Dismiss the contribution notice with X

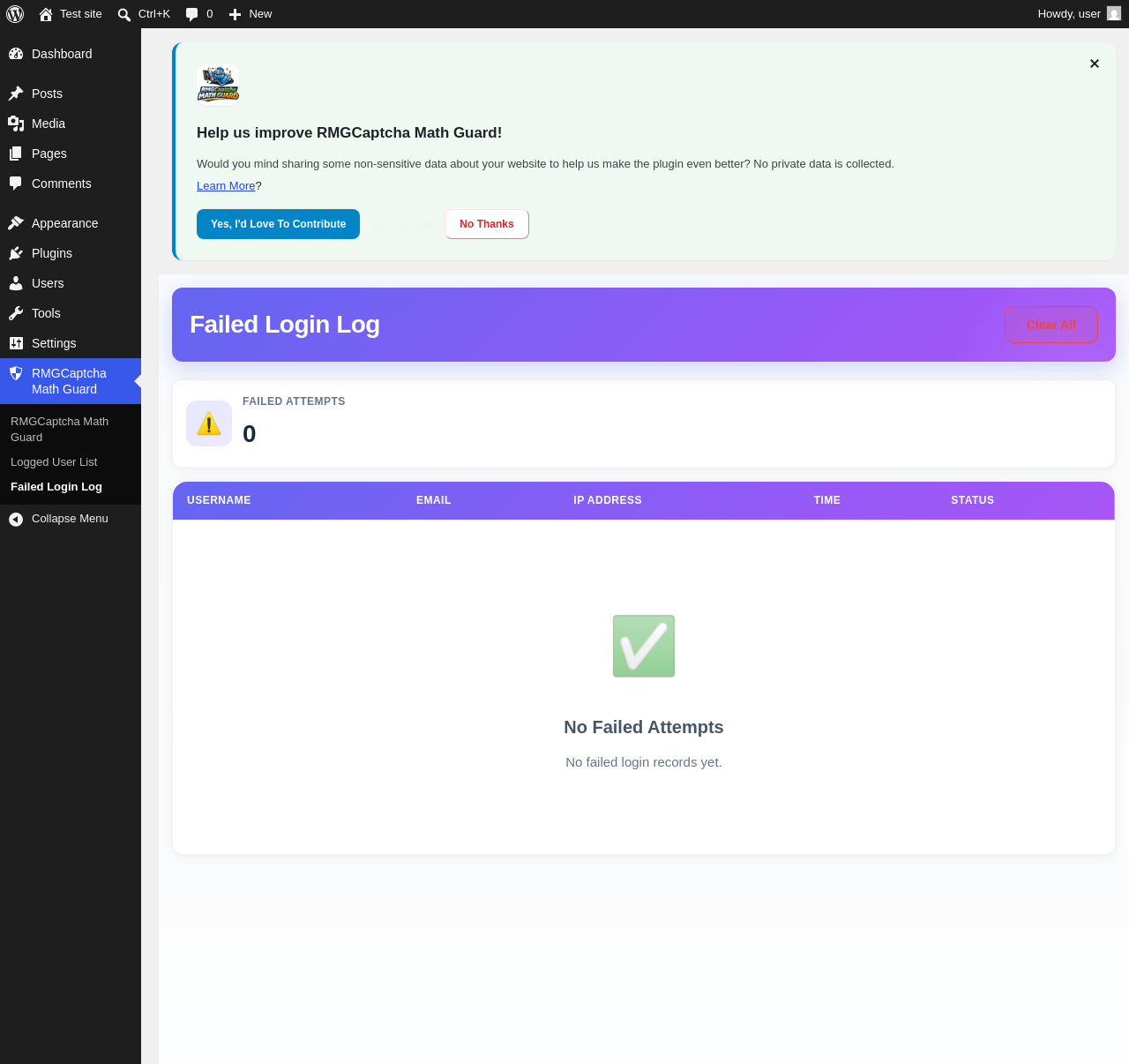click(x=1095, y=64)
